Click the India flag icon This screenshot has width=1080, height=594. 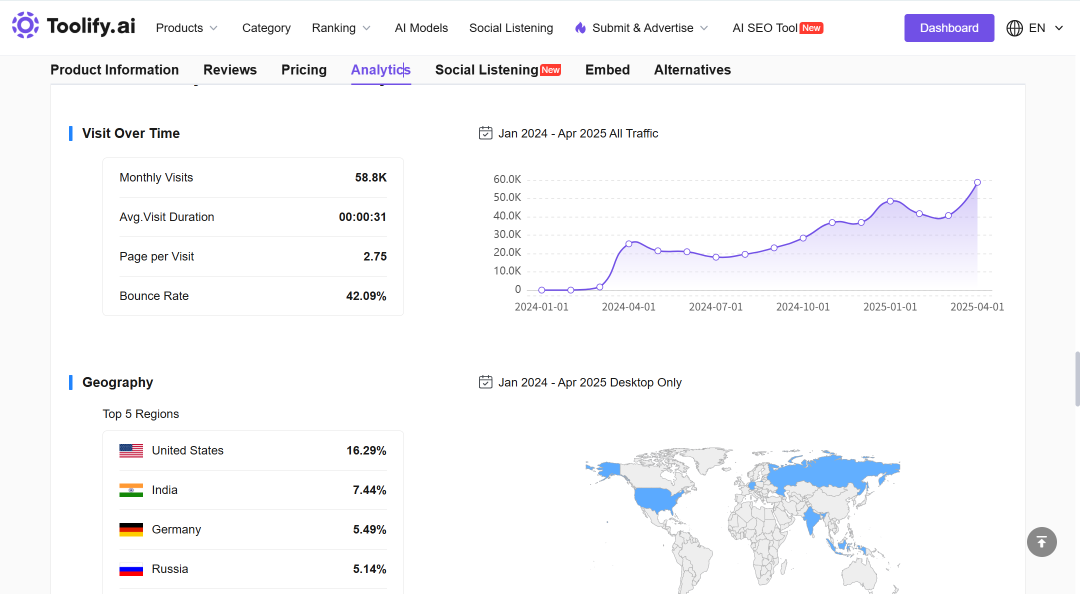(131, 490)
